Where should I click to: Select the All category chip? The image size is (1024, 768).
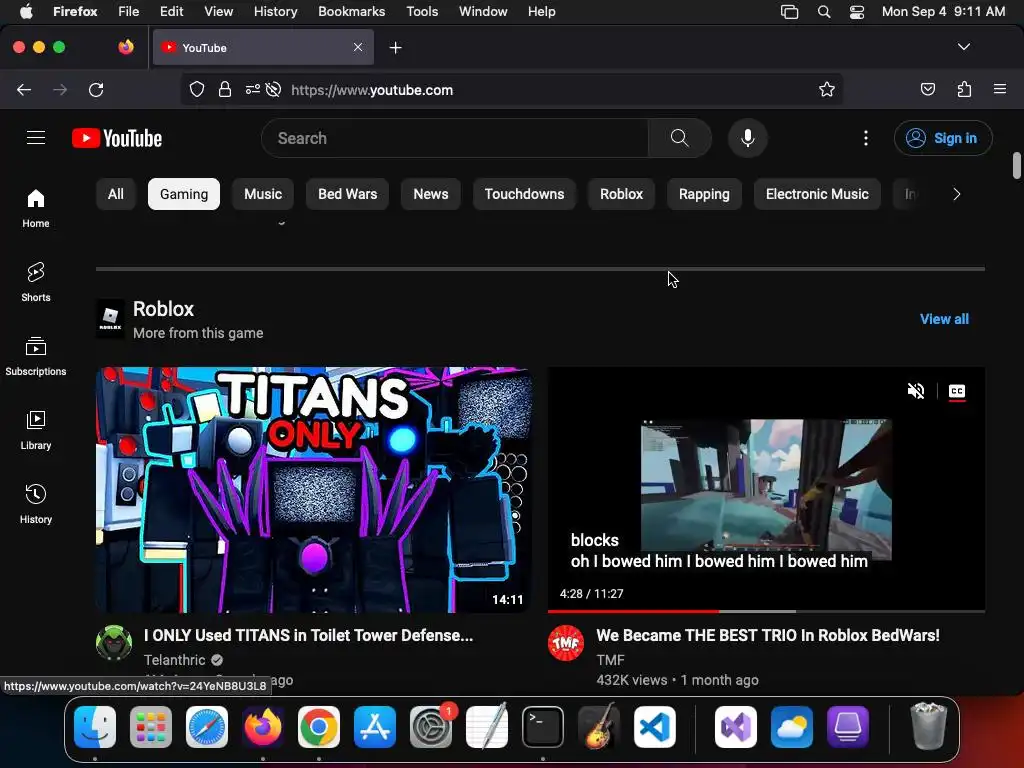coord(116,194)
